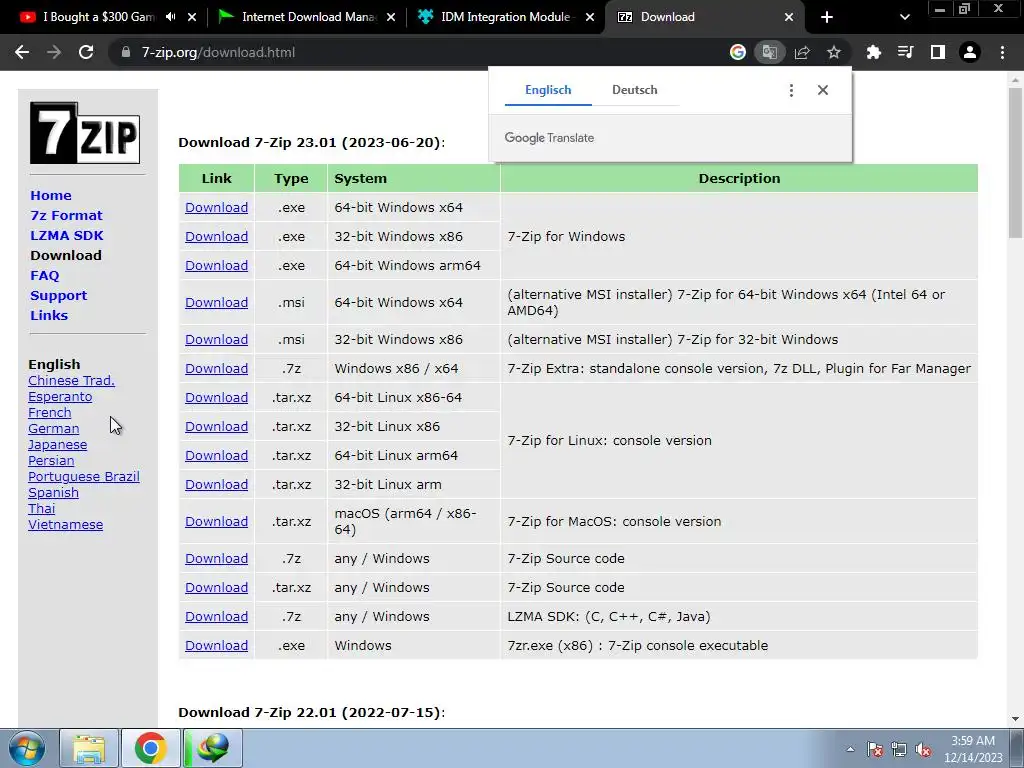The height and width of the screenshot is (768, 1024).
Task: Click the Action Center flag tray icon
Action: [875, 749]
